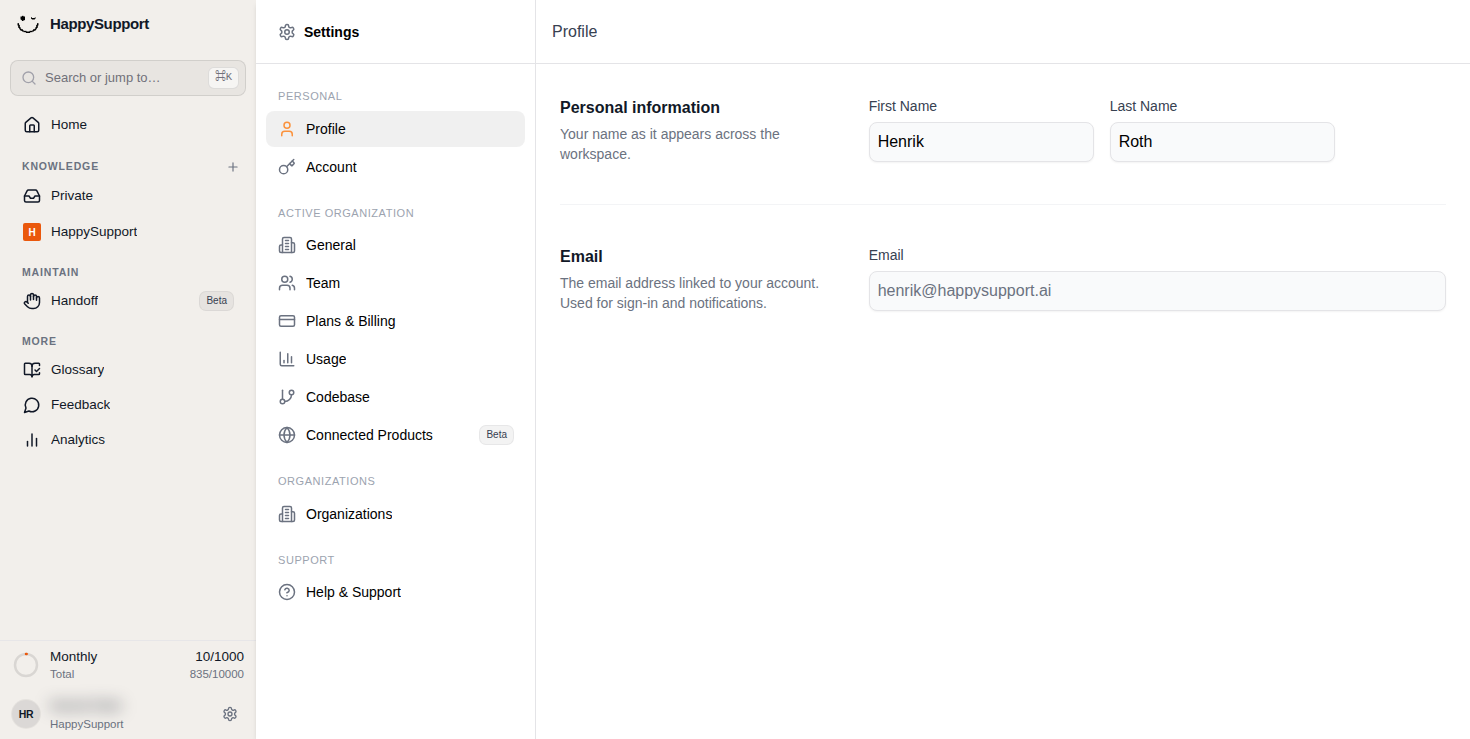This screenshot has width=1470, height=739.
Task: Click the HappySupport brand name
Action: (99, 24)
